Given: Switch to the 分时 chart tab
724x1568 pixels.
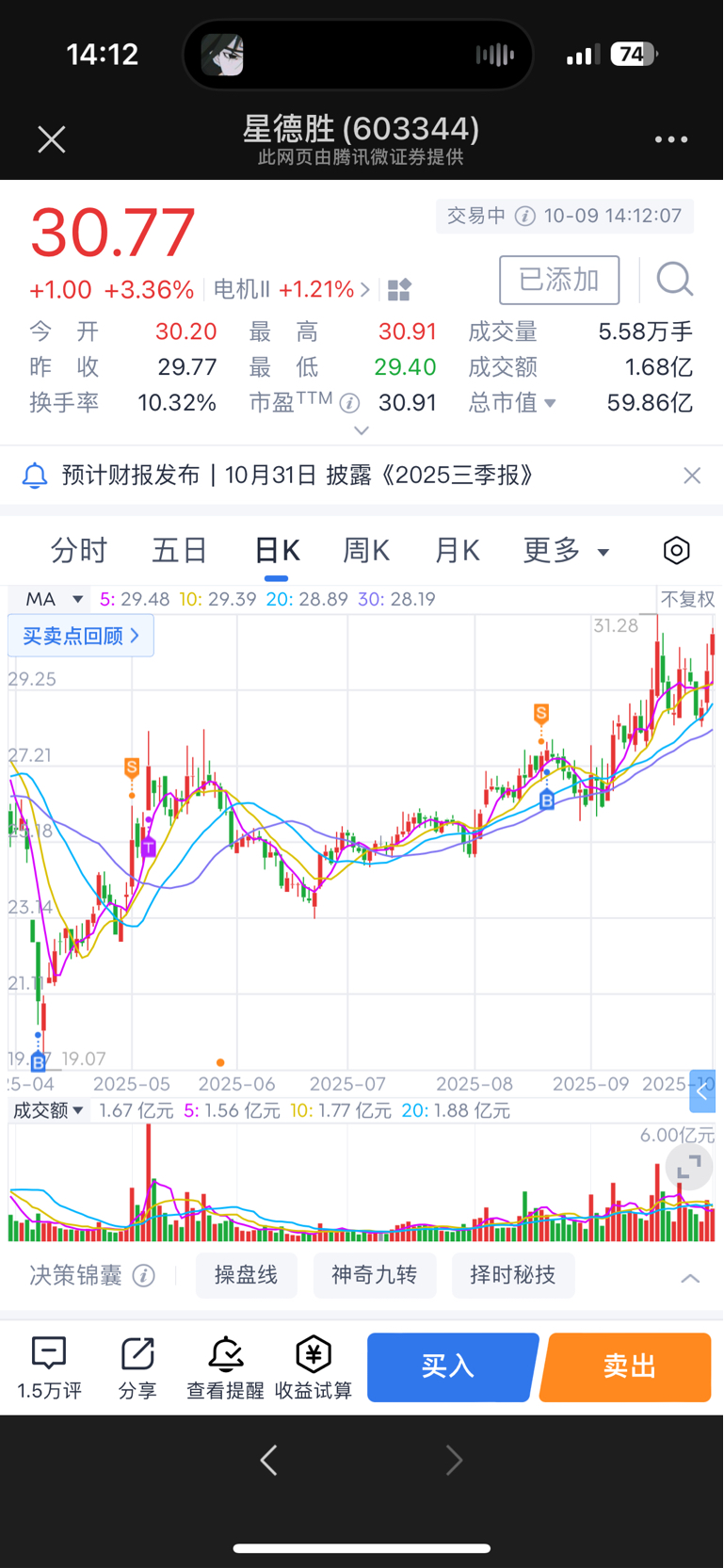Looking at the screenshot, I should tap(79, 551).
